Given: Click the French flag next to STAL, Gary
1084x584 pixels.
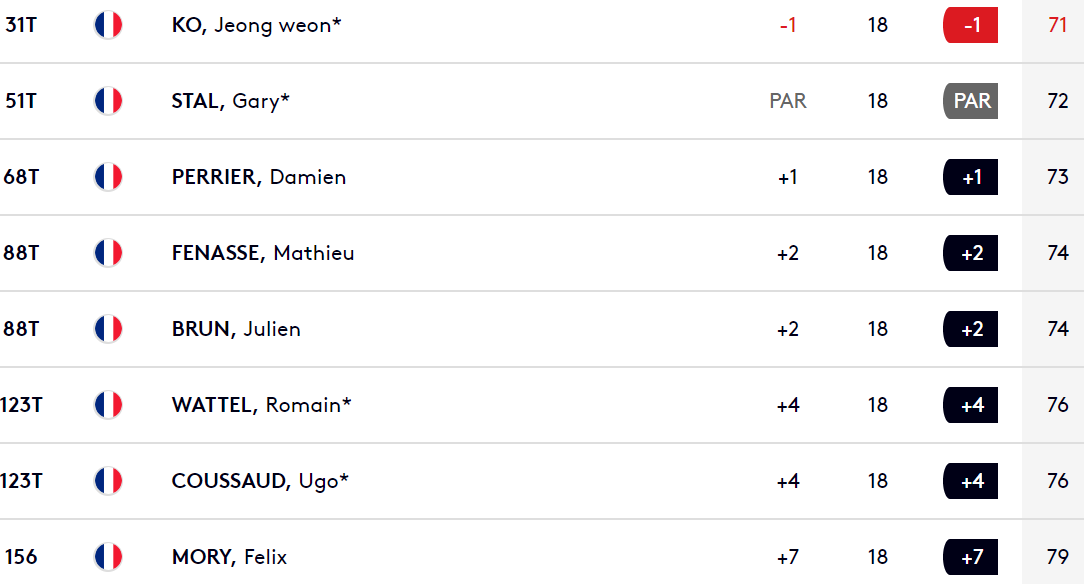Looking at the screenshot, I should 108,101.
